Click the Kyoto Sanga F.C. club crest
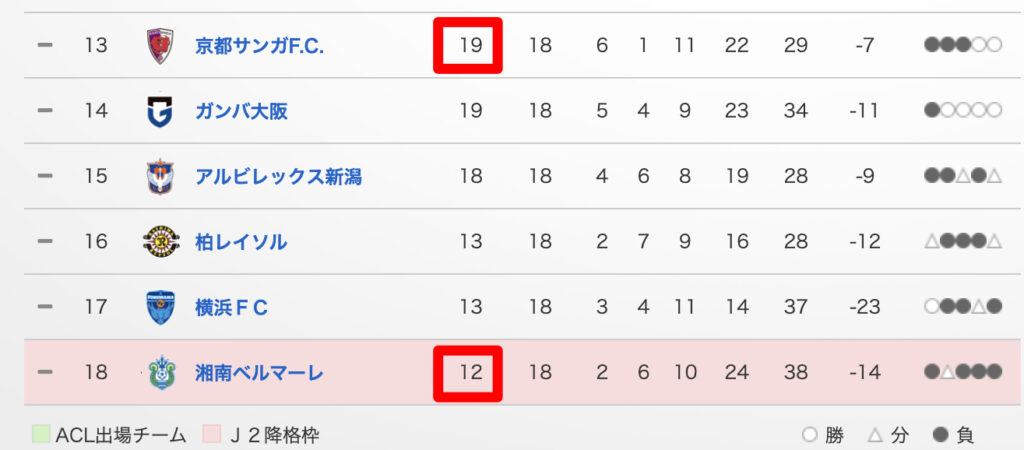Viewport: 1024px width, 450px height. 160,45
